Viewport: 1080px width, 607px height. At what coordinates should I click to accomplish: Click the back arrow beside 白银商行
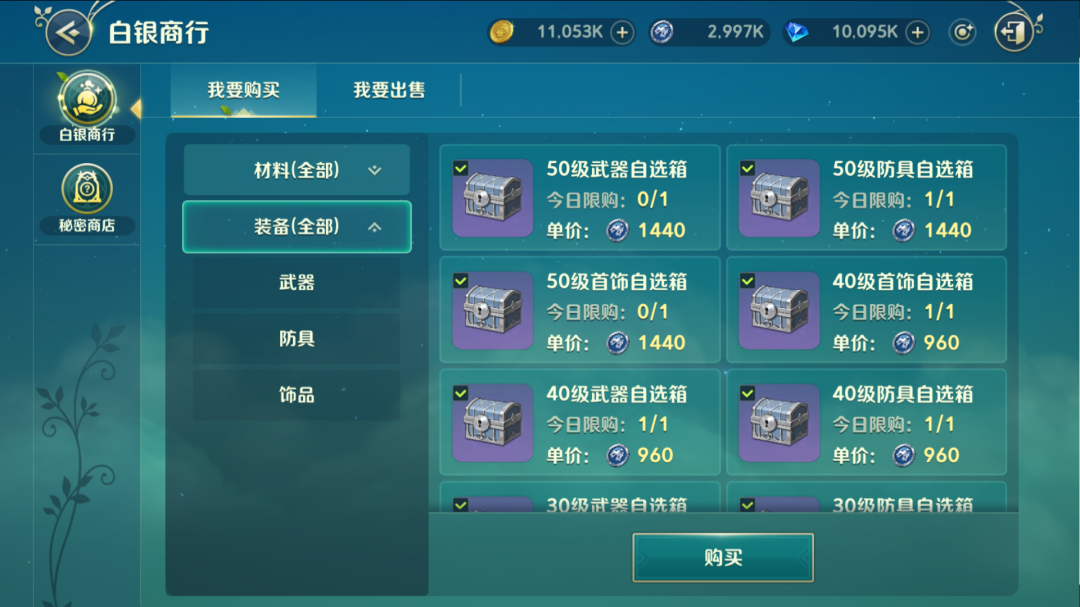tap(68, 32)
